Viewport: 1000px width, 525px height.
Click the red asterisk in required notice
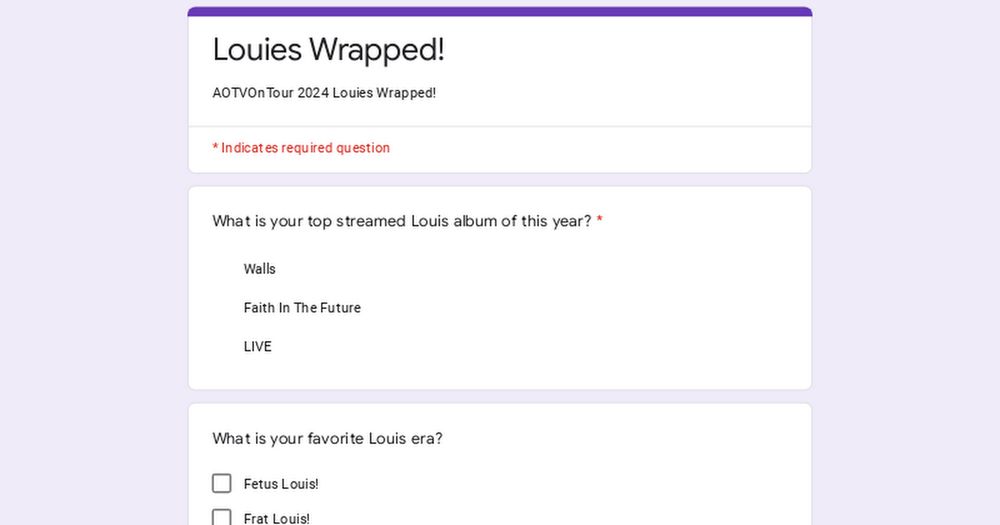(x=215, y=148)
